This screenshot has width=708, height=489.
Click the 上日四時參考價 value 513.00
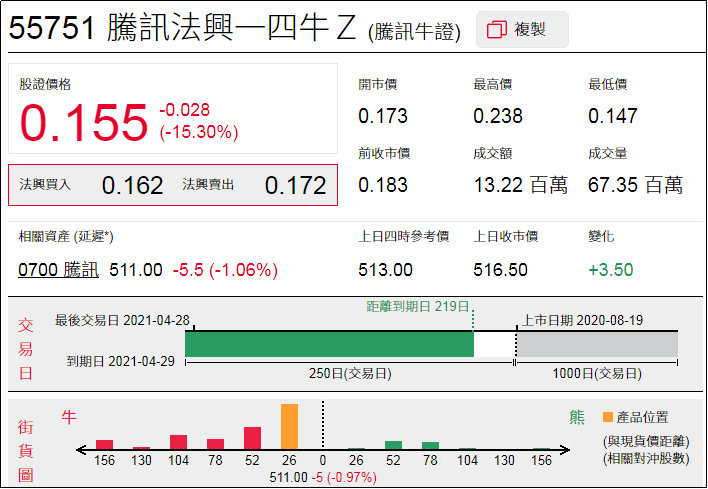385,270
